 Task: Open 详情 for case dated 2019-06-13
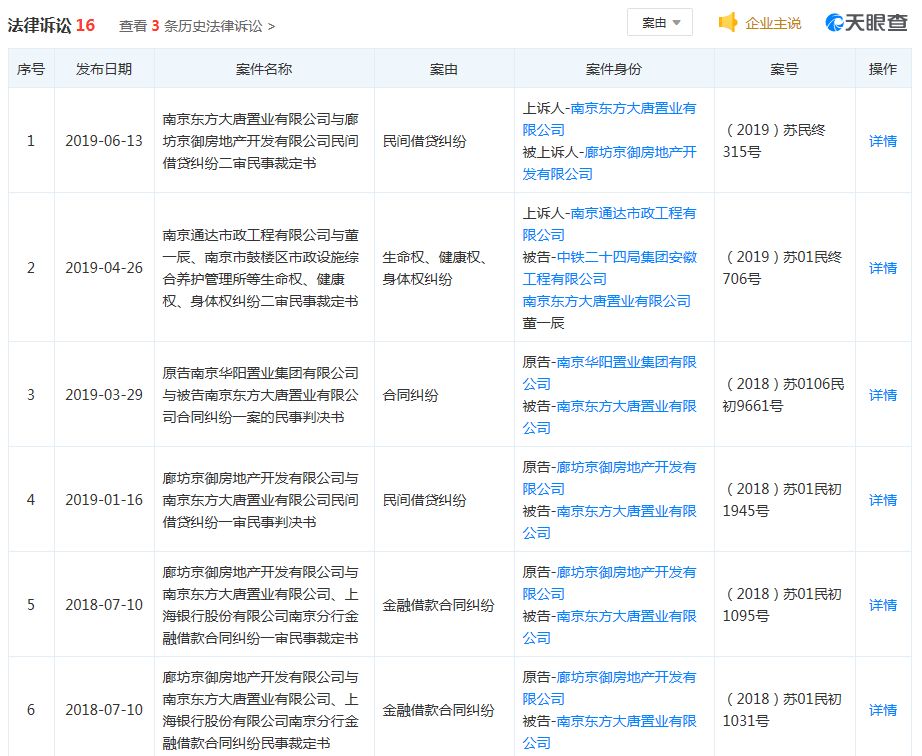tap(881, 141)
